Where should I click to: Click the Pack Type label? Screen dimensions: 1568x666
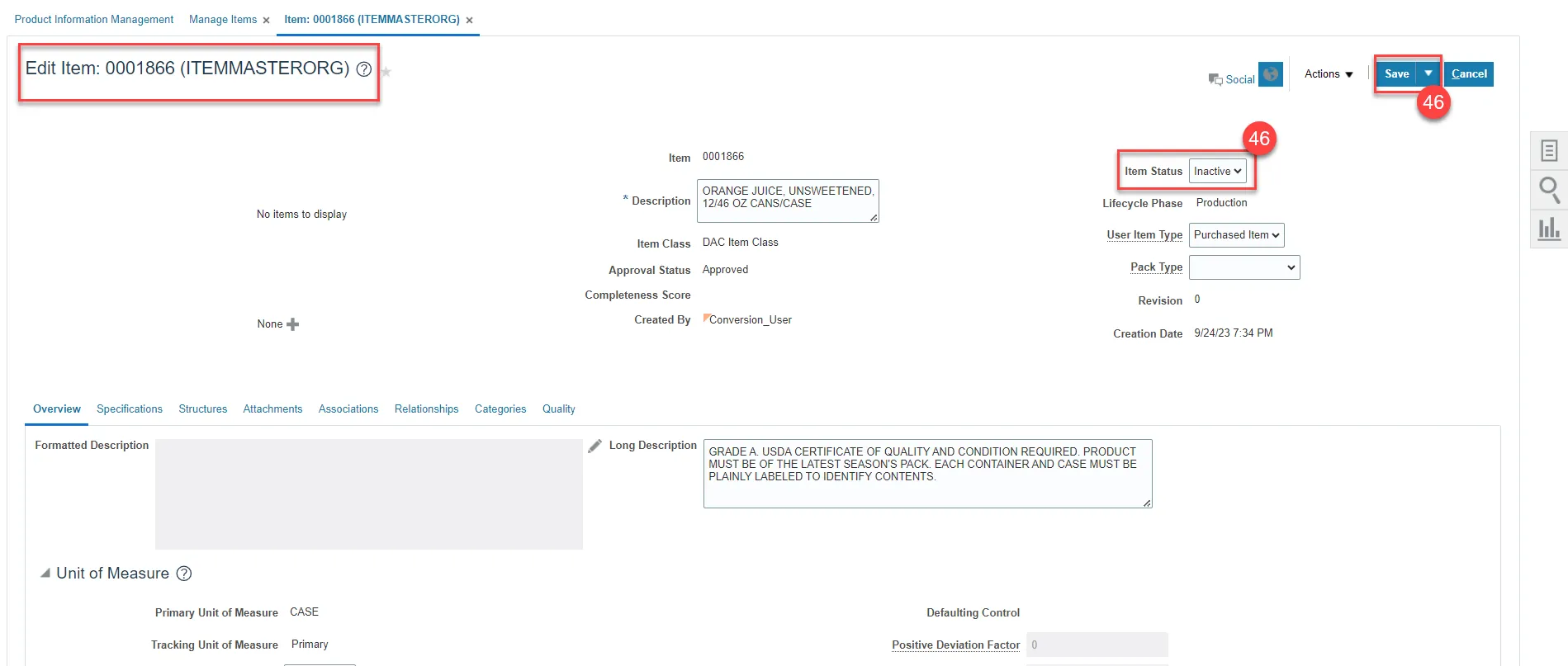[1156, 267]
